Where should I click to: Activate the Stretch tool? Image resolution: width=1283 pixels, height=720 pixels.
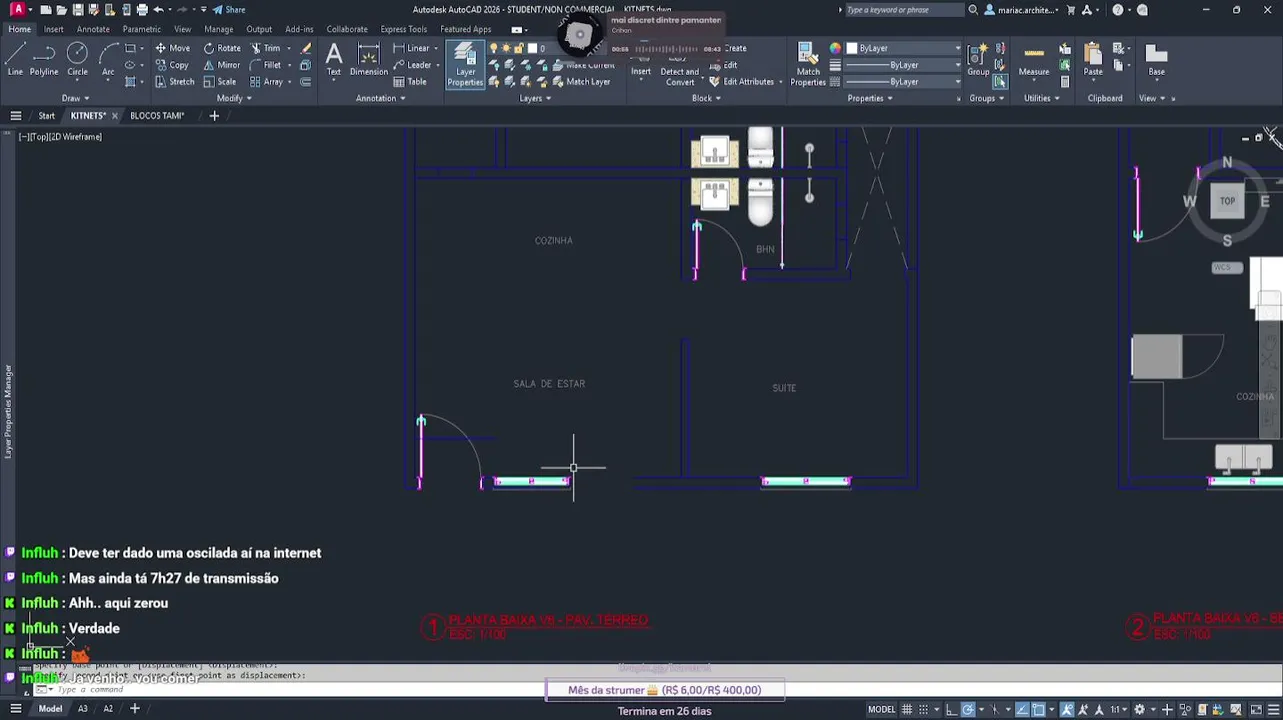coord(175,82)
